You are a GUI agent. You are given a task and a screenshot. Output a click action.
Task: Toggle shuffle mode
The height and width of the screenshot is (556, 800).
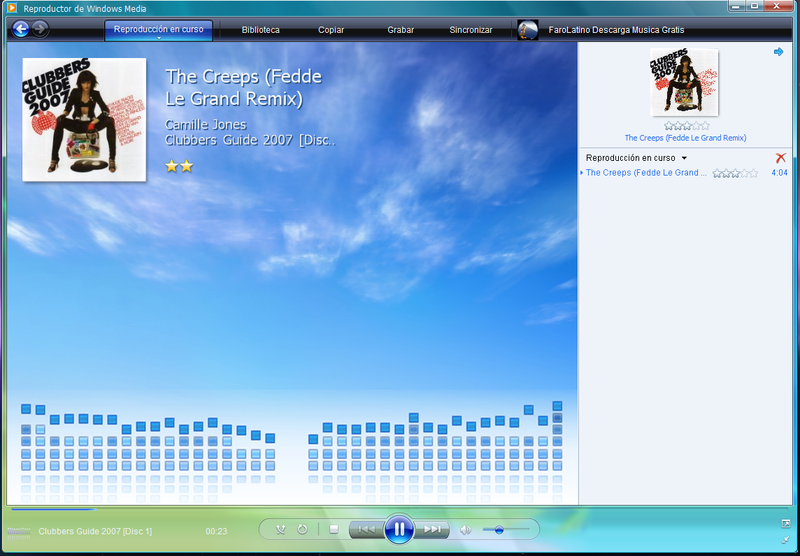[280, 529]
